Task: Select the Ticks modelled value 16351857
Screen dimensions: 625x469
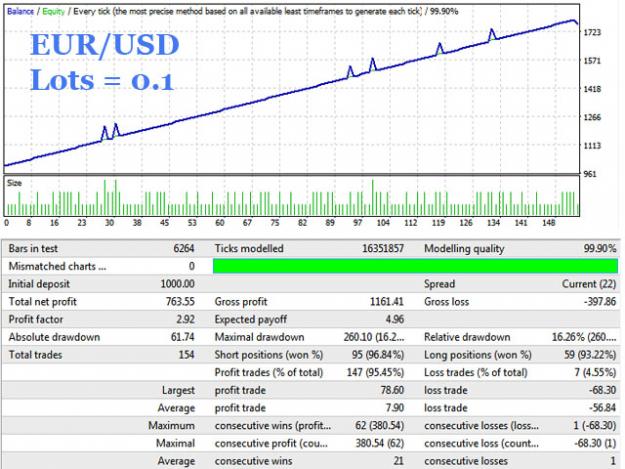Action: 383,249
